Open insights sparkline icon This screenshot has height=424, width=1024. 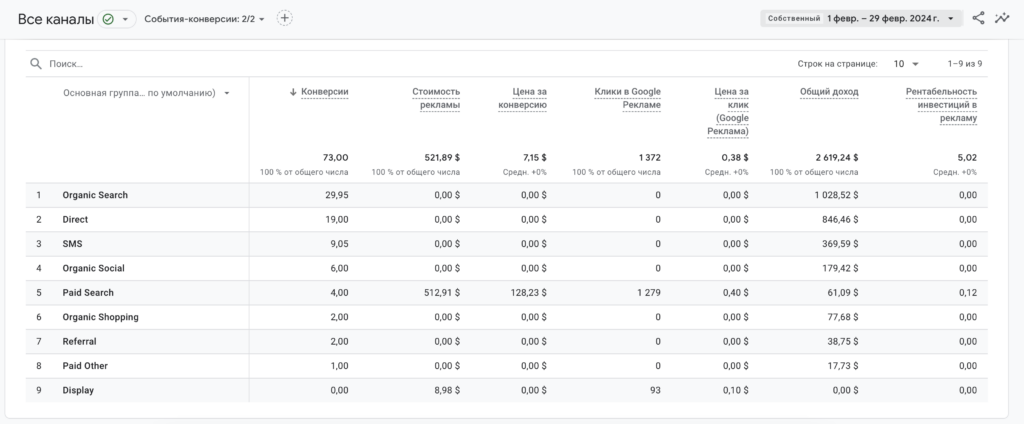[1002, 18]
